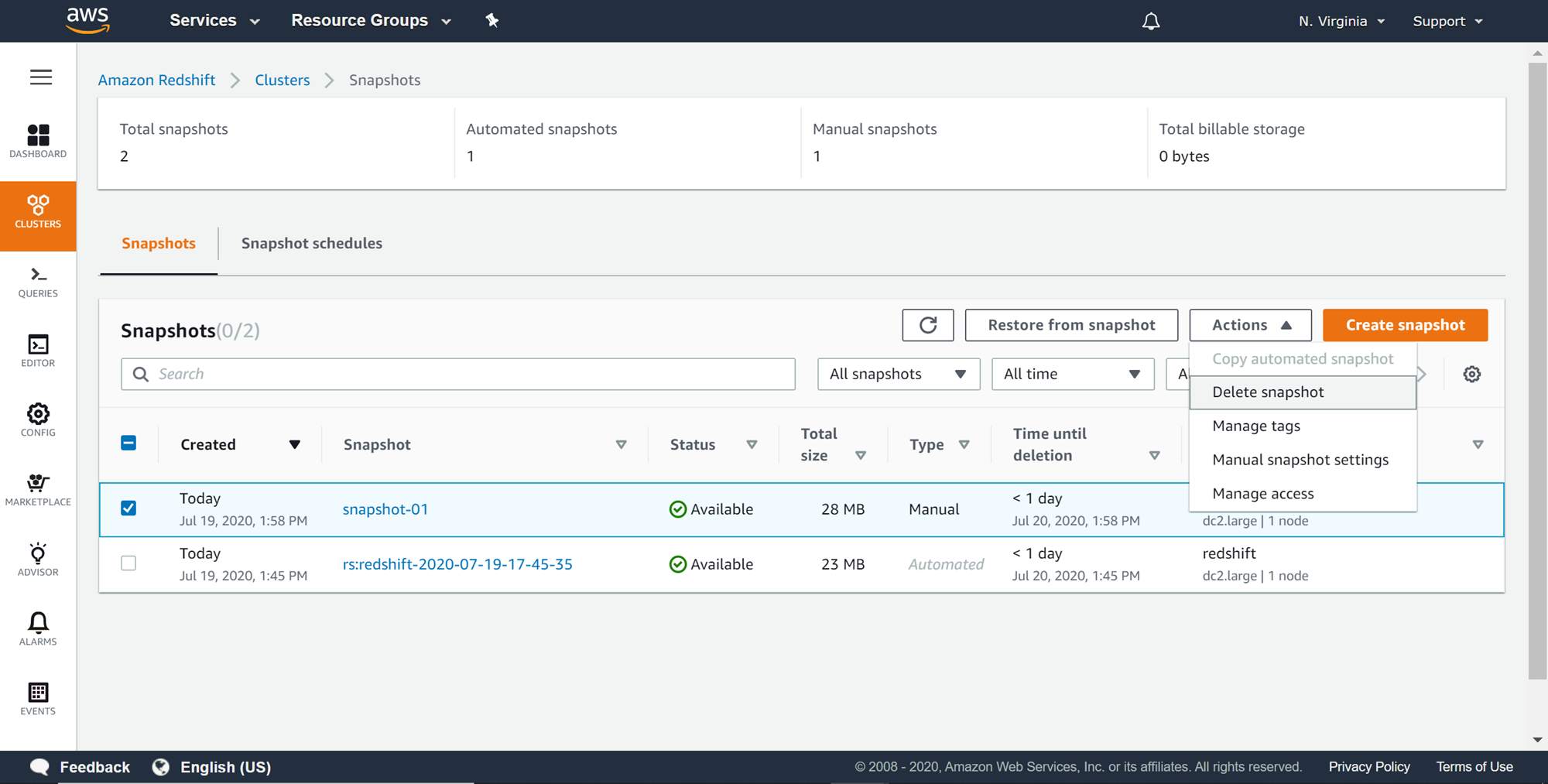The height and width of the screenshot is (784, 1548).
Task: Open table preferences gear icon
Action: 1471,374
